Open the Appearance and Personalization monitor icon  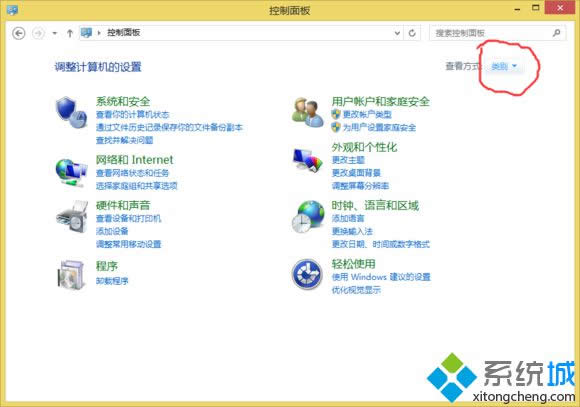coord(308,160)
